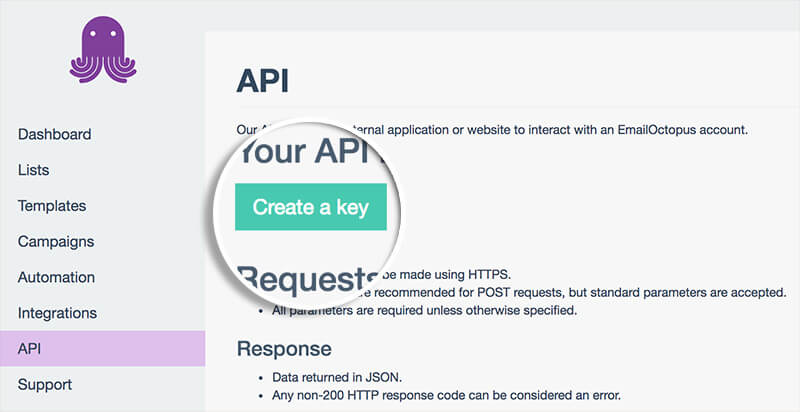Click the 'recommended for POST requests' line
Viewport: 800px width, 412px height.
click(x=574, y=293)
